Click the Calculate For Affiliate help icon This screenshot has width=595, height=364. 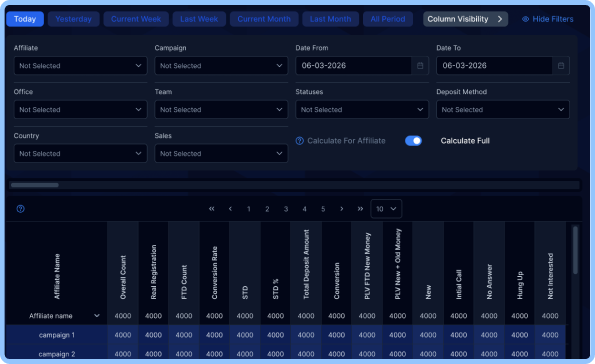300,141
